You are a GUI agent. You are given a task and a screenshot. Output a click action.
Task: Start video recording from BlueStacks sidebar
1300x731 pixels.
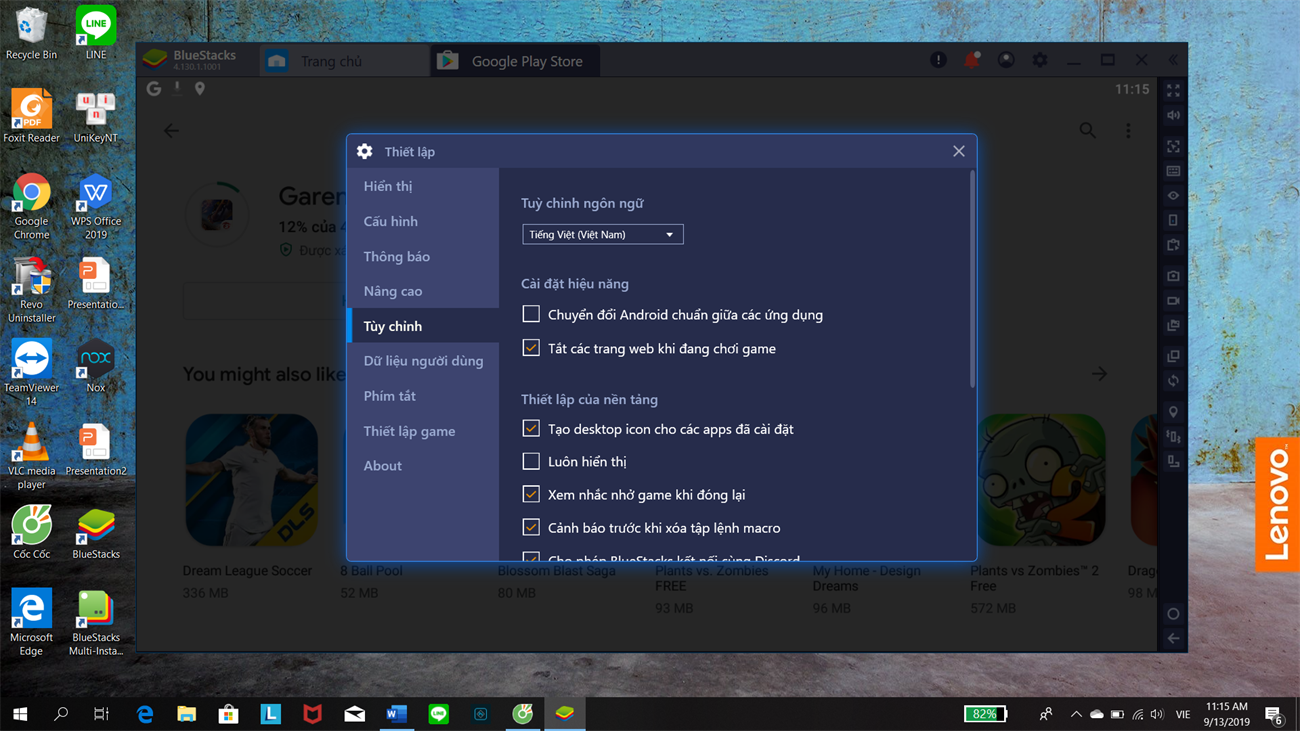(x=1173, y=300)
